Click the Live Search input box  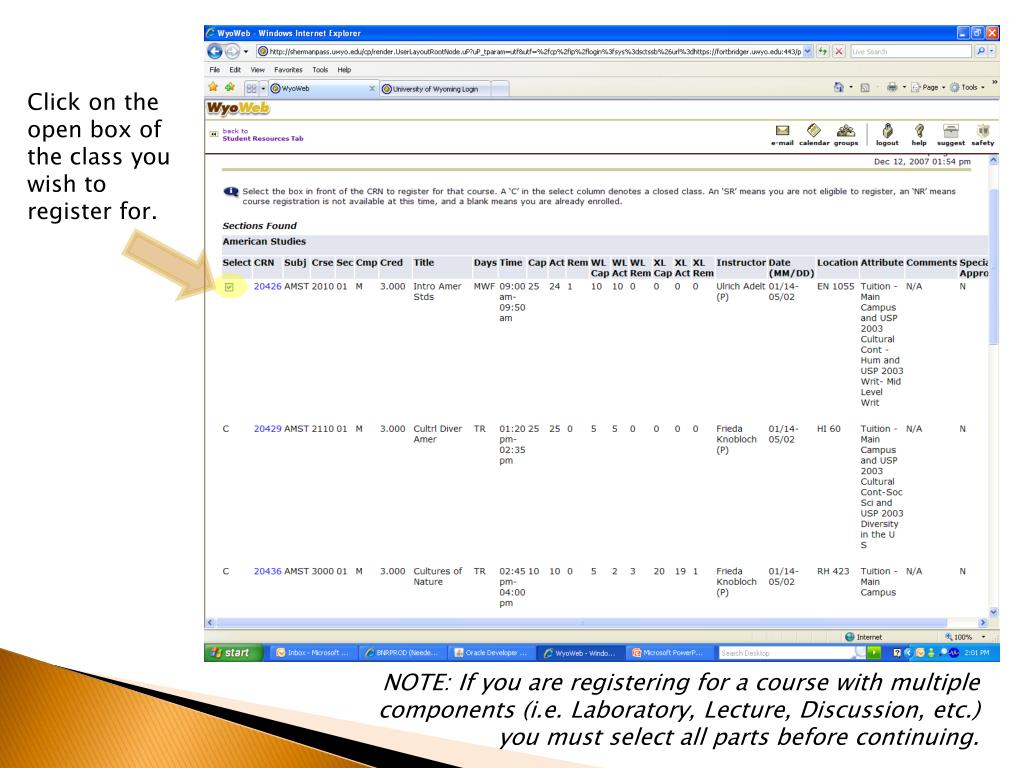(911, 52)
